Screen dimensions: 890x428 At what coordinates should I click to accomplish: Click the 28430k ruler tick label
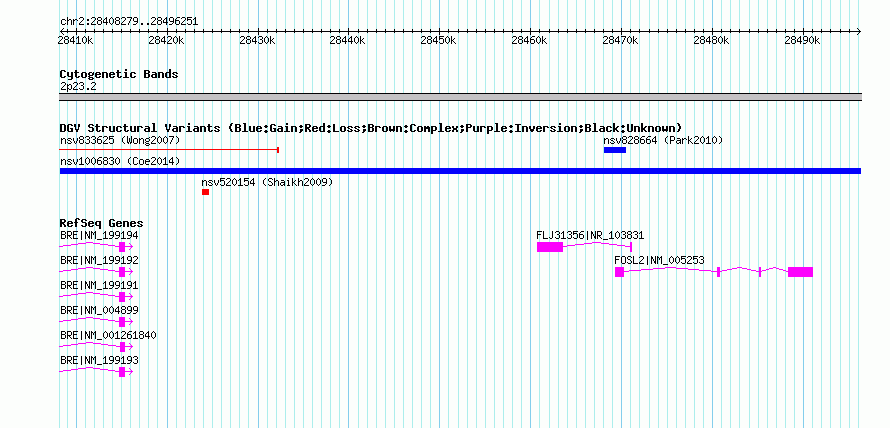[257, 40]
